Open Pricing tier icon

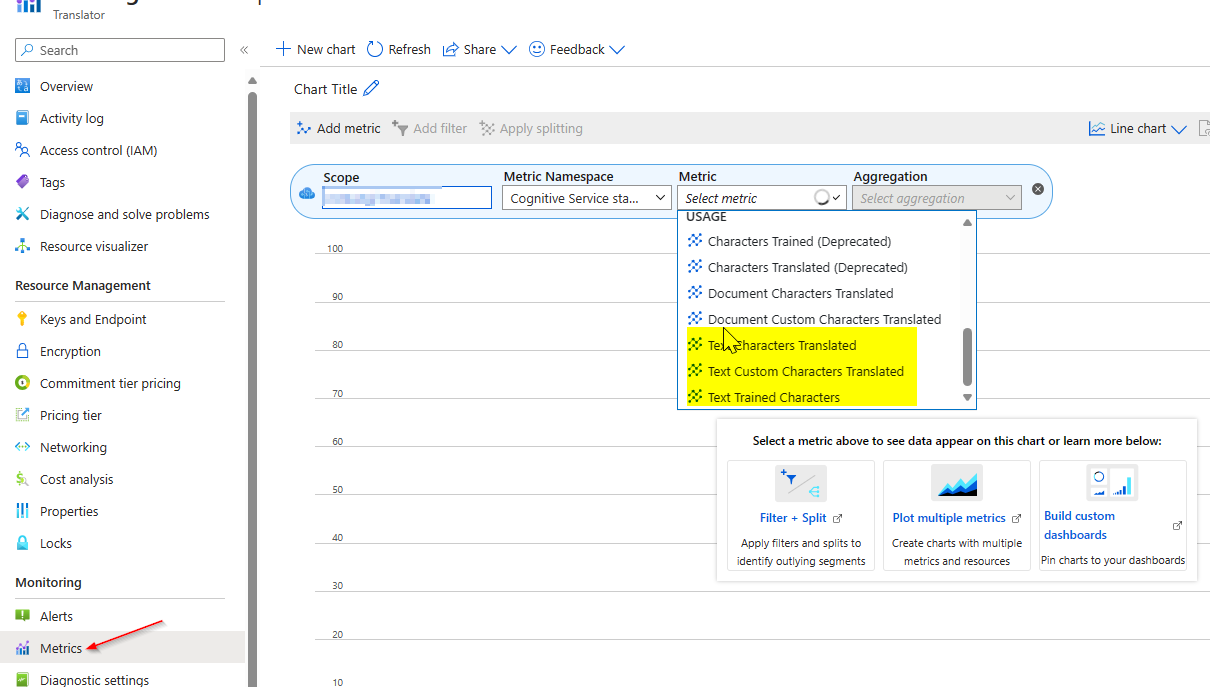point(23,415)
